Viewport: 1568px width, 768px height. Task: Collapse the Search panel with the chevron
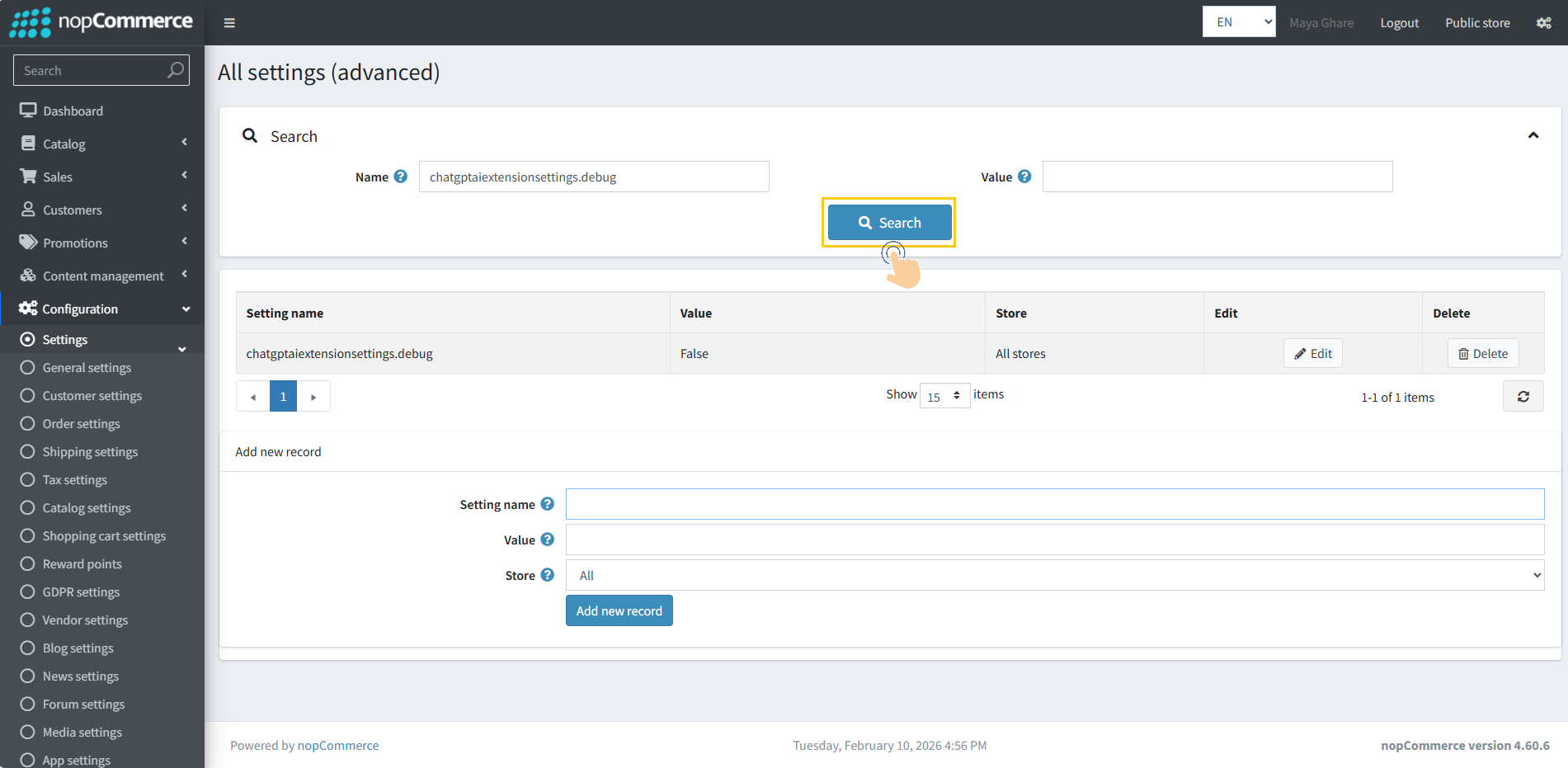[x=1533, y=134]
